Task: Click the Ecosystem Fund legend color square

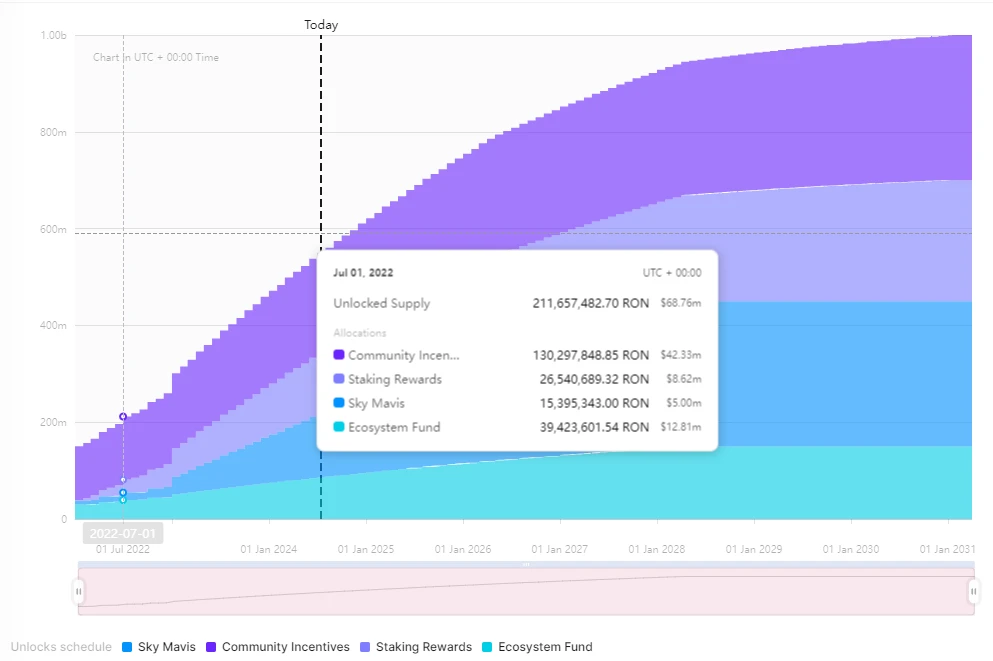Action: click(487, 647)
